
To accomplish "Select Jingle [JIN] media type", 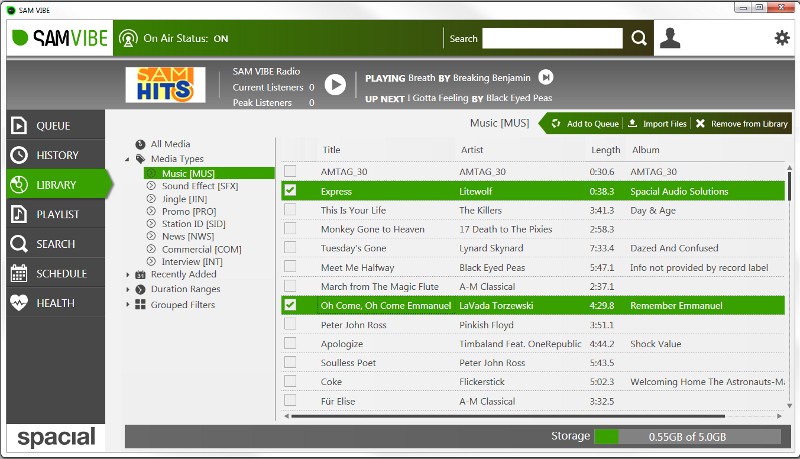I will [184, 199].
